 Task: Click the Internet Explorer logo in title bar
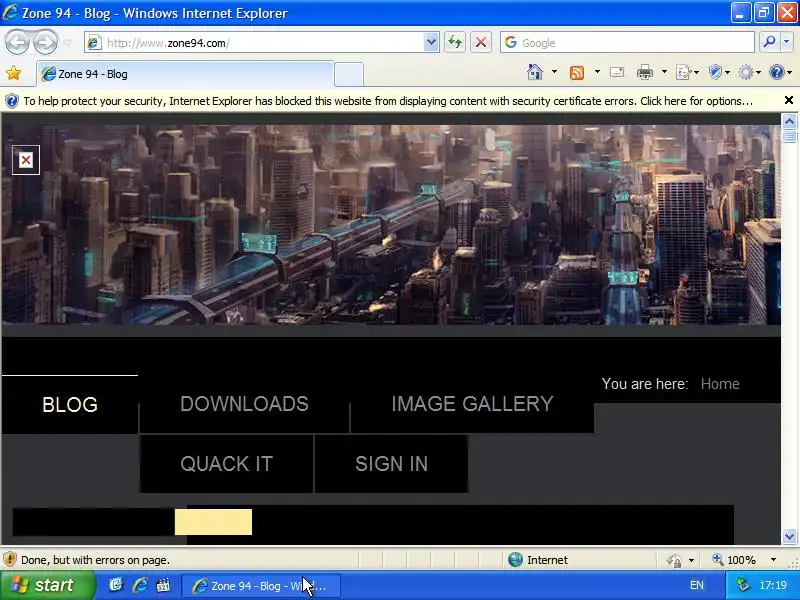[x=10, y=12]
